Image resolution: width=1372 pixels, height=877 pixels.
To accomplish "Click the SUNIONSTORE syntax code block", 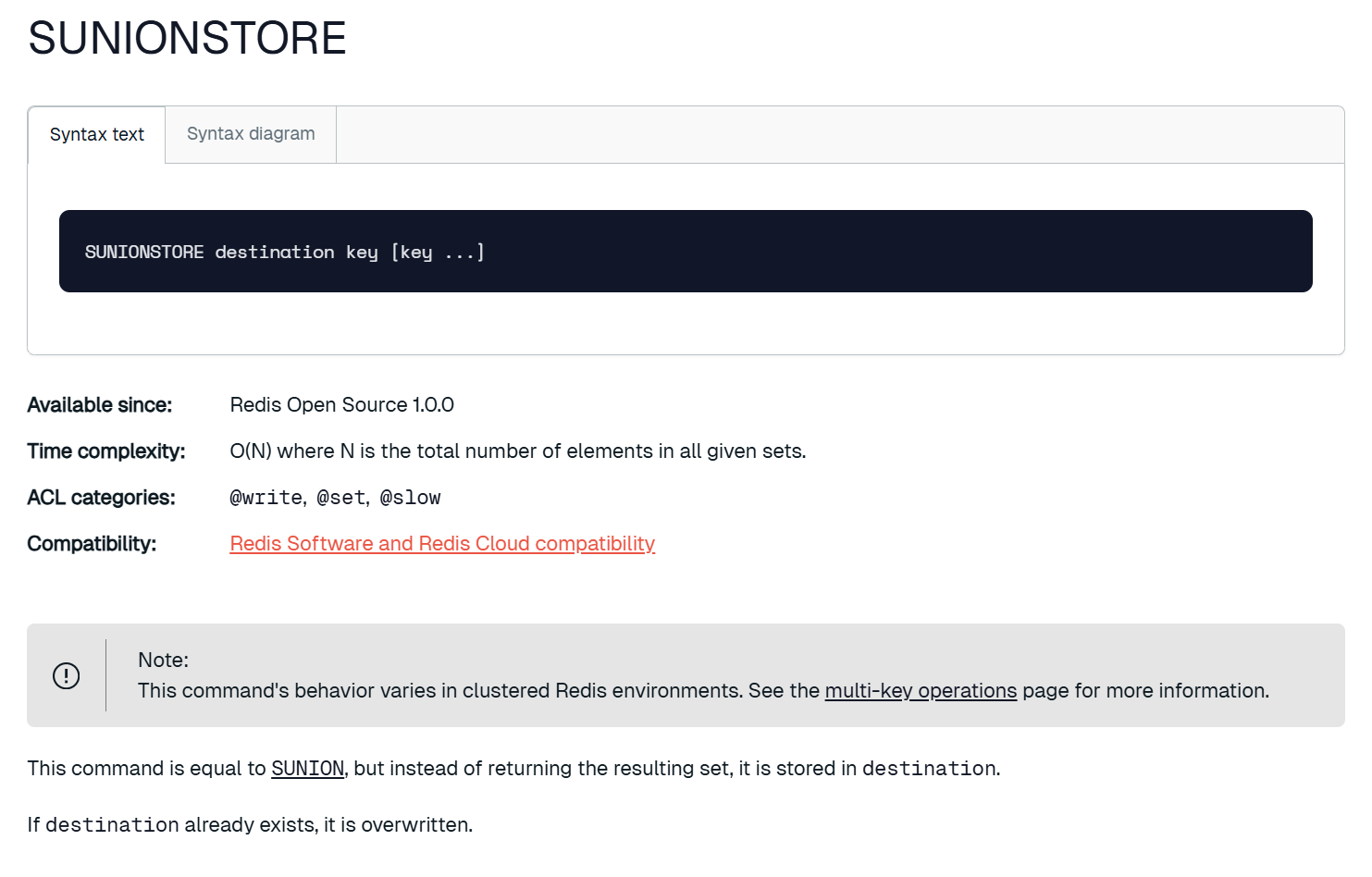I will pos(686,252).
